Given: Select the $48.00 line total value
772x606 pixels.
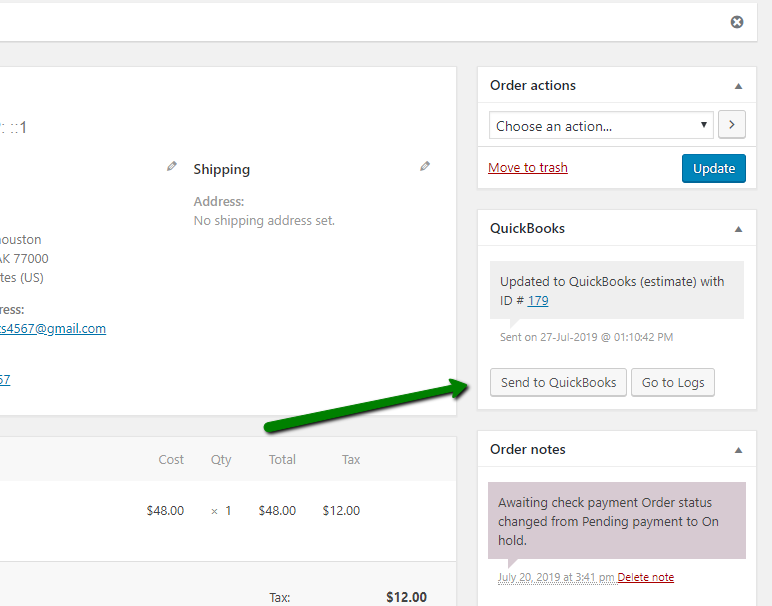Looking at the screenshot, I should tap(277, 510).
